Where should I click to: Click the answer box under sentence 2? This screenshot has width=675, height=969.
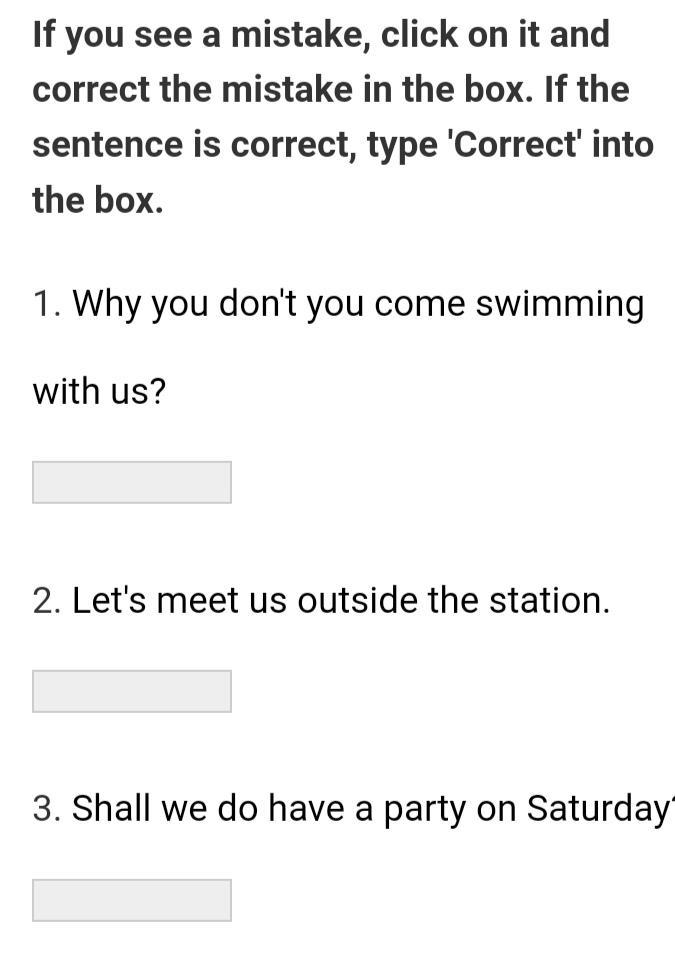tap(131, 691)
